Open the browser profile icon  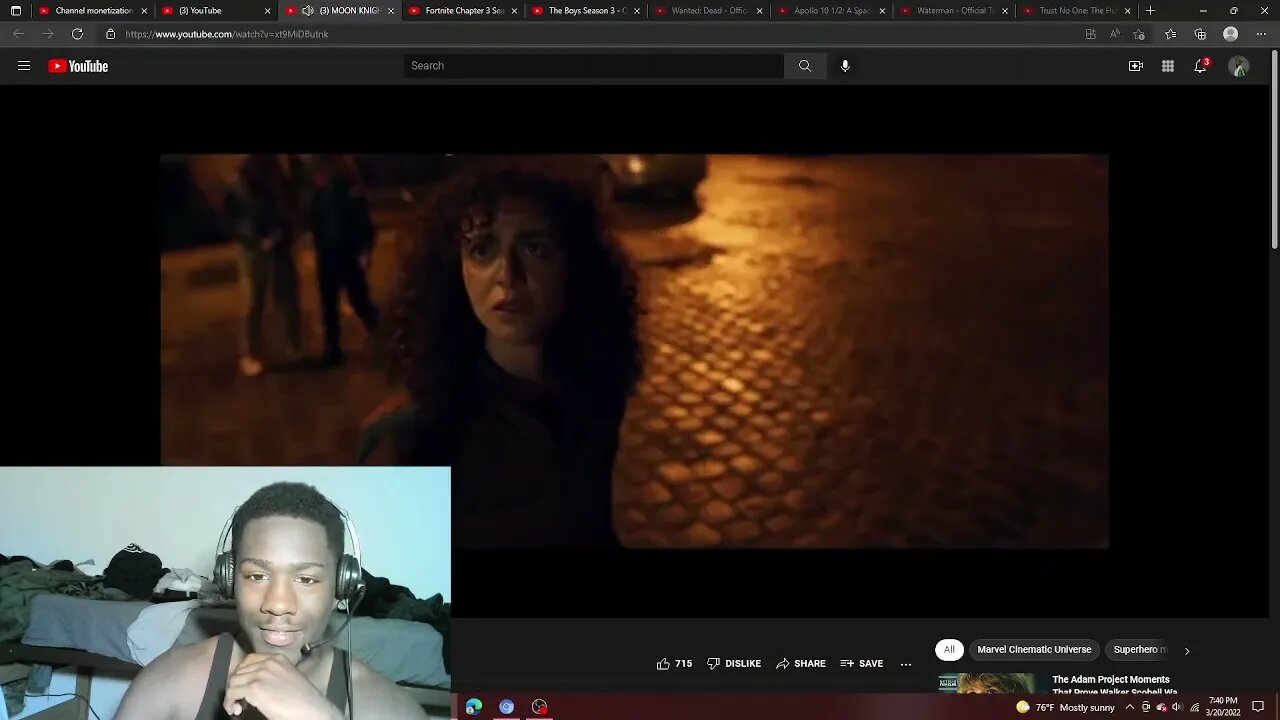[1231, 34]
